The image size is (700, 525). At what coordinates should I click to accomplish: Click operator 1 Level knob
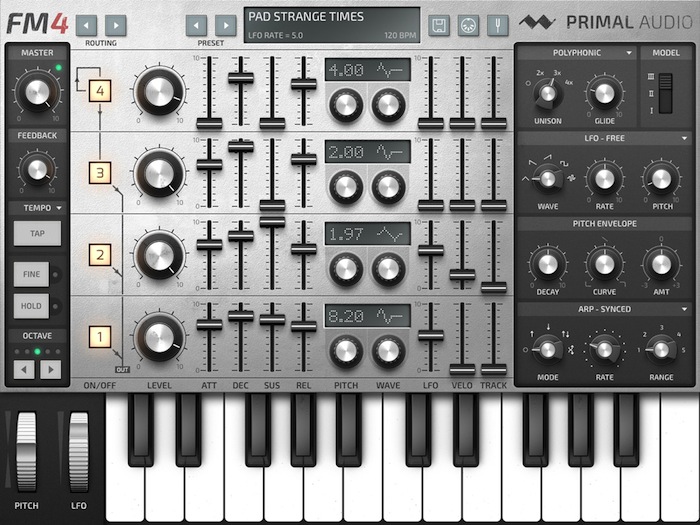click(159, 337)
